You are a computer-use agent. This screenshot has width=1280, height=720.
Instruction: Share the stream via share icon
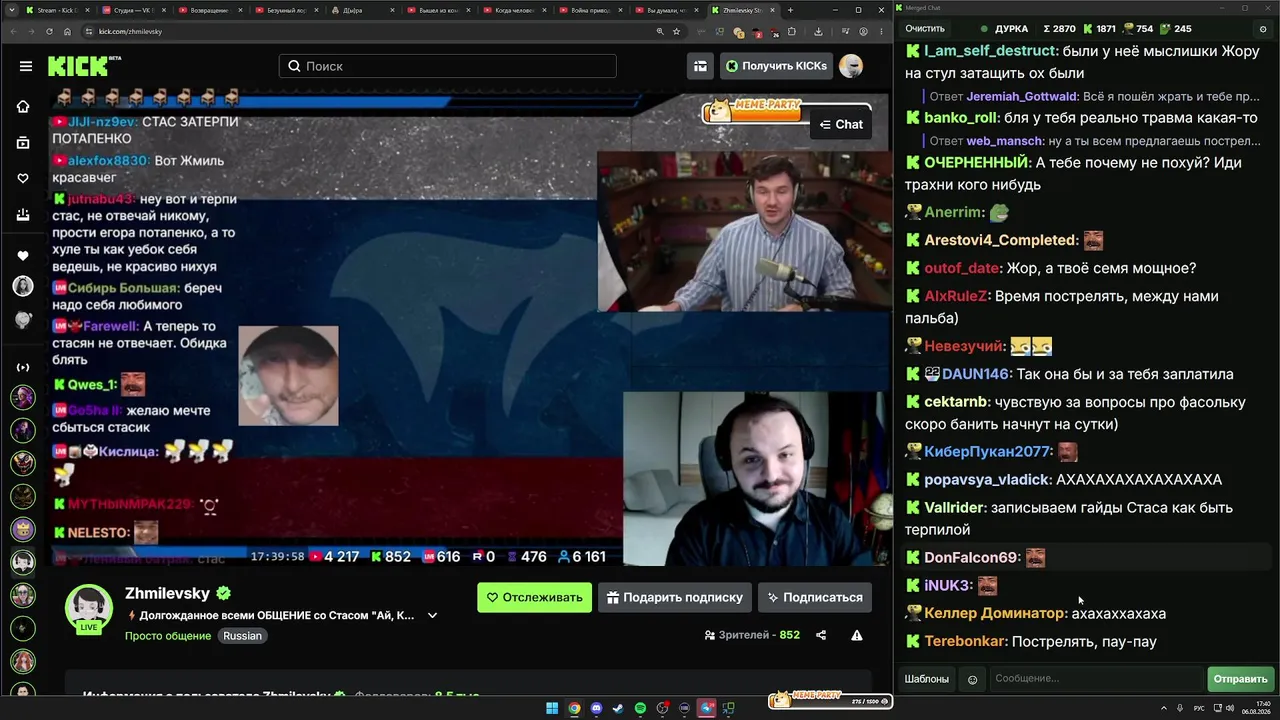pyautogui.click(x=821, y=635)
